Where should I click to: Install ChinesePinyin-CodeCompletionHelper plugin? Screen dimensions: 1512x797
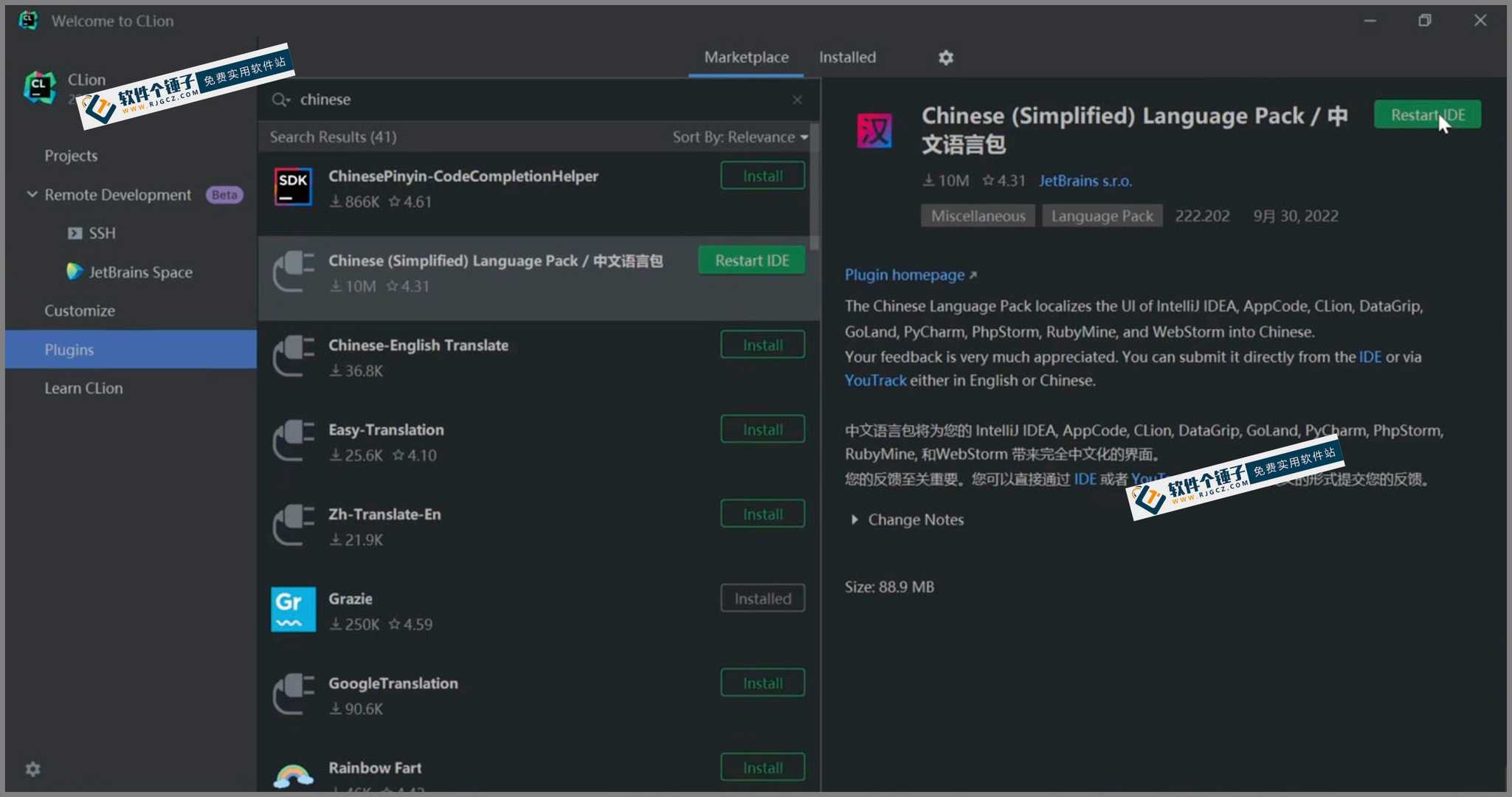(762, 176)
